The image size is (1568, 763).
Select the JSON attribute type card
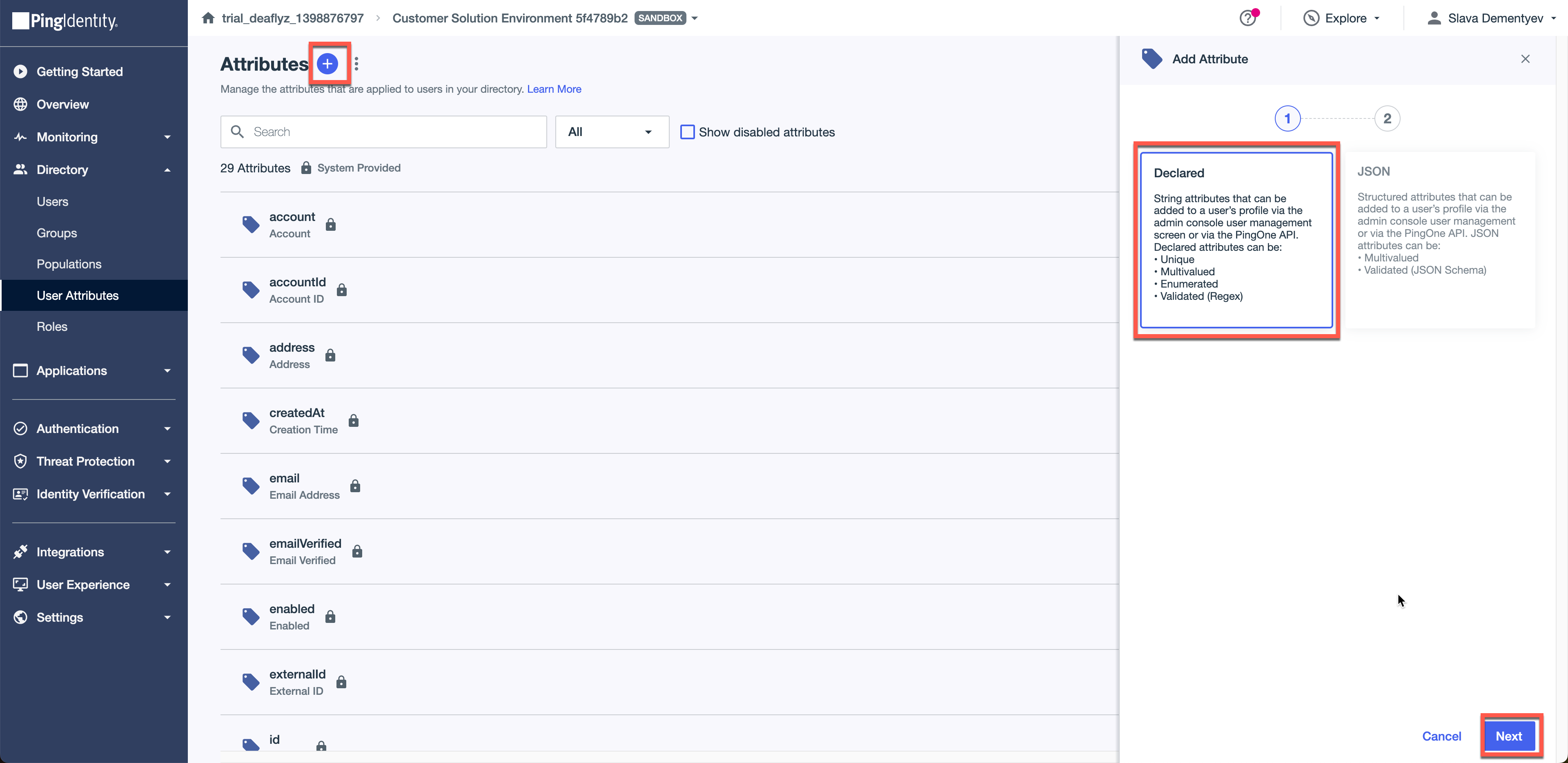click(x=1439, y=240)
